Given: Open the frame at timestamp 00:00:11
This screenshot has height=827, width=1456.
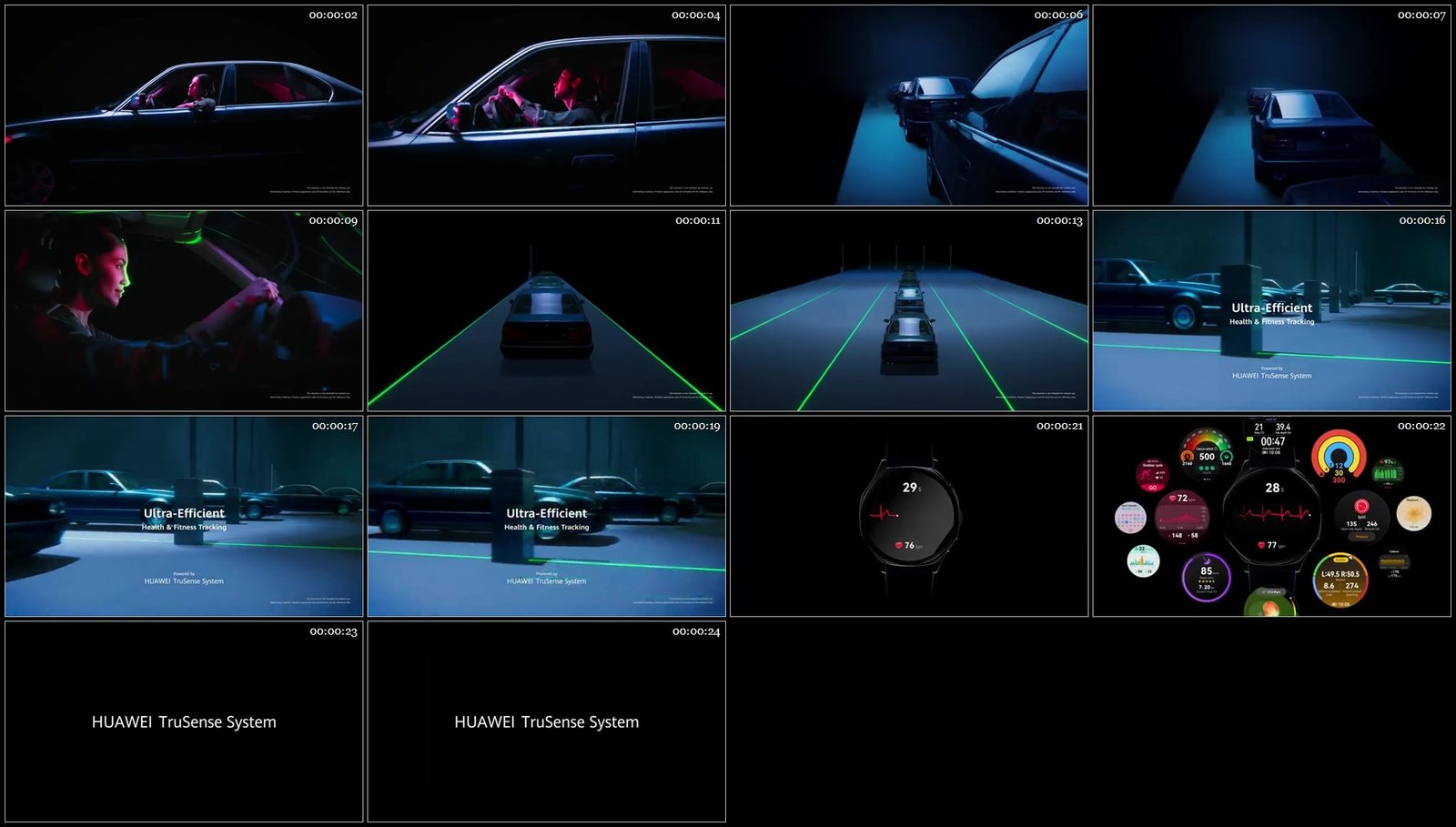Looking at the screenshot, I should [546, 311].
